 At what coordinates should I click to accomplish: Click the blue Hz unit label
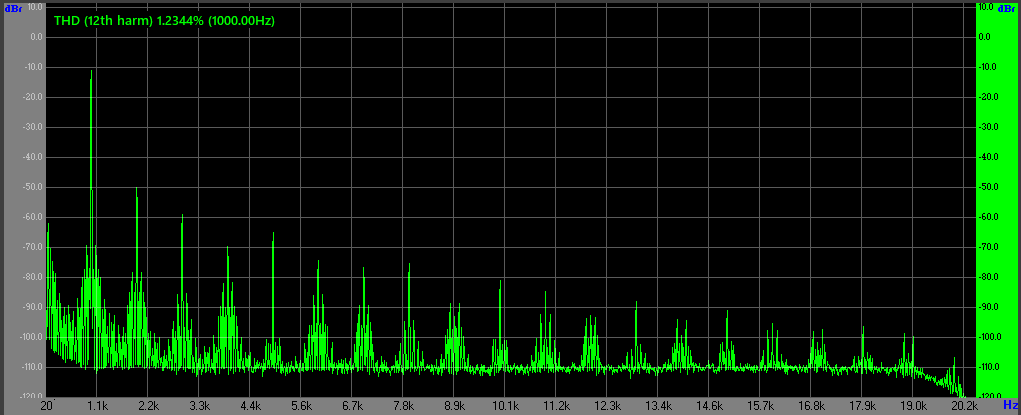(1011, 407)
